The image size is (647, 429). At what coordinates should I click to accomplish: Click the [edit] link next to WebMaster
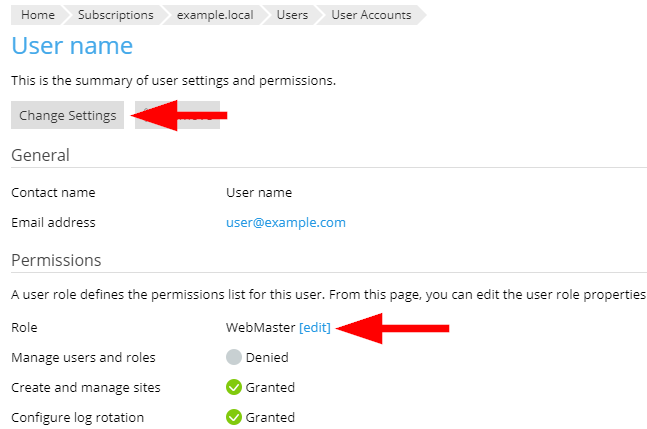coord(315,327)
